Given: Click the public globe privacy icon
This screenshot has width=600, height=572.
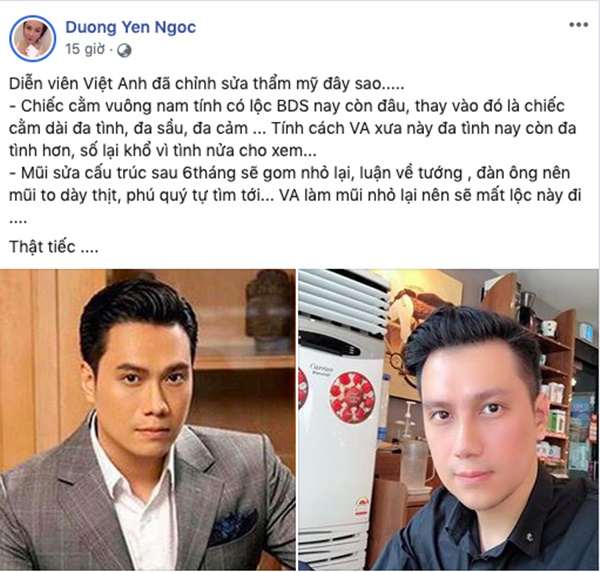Looking at the screenshot, I should pyautogui.click(x=124, y=50).
